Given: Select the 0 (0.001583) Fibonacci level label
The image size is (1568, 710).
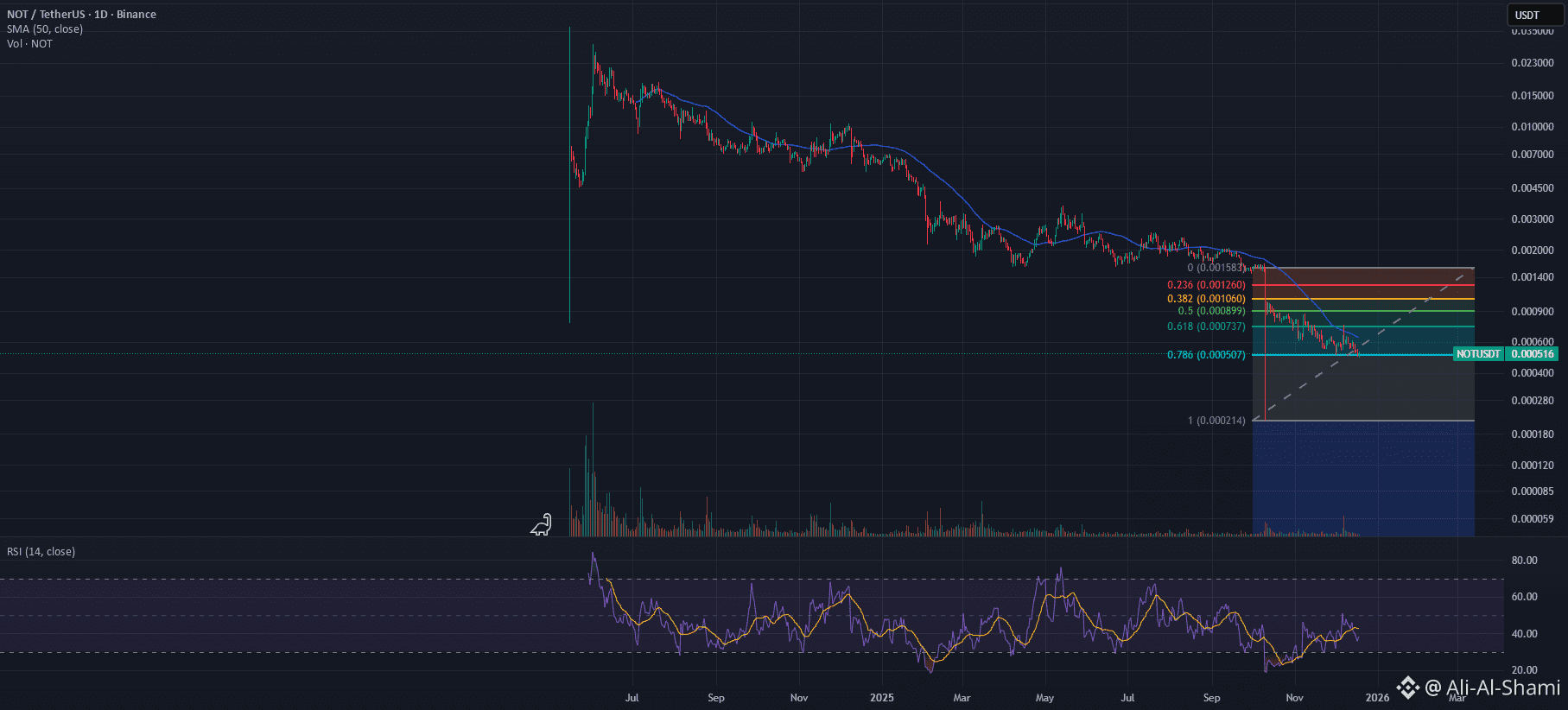Looking at the screenshot, I should click(1216, 268).
